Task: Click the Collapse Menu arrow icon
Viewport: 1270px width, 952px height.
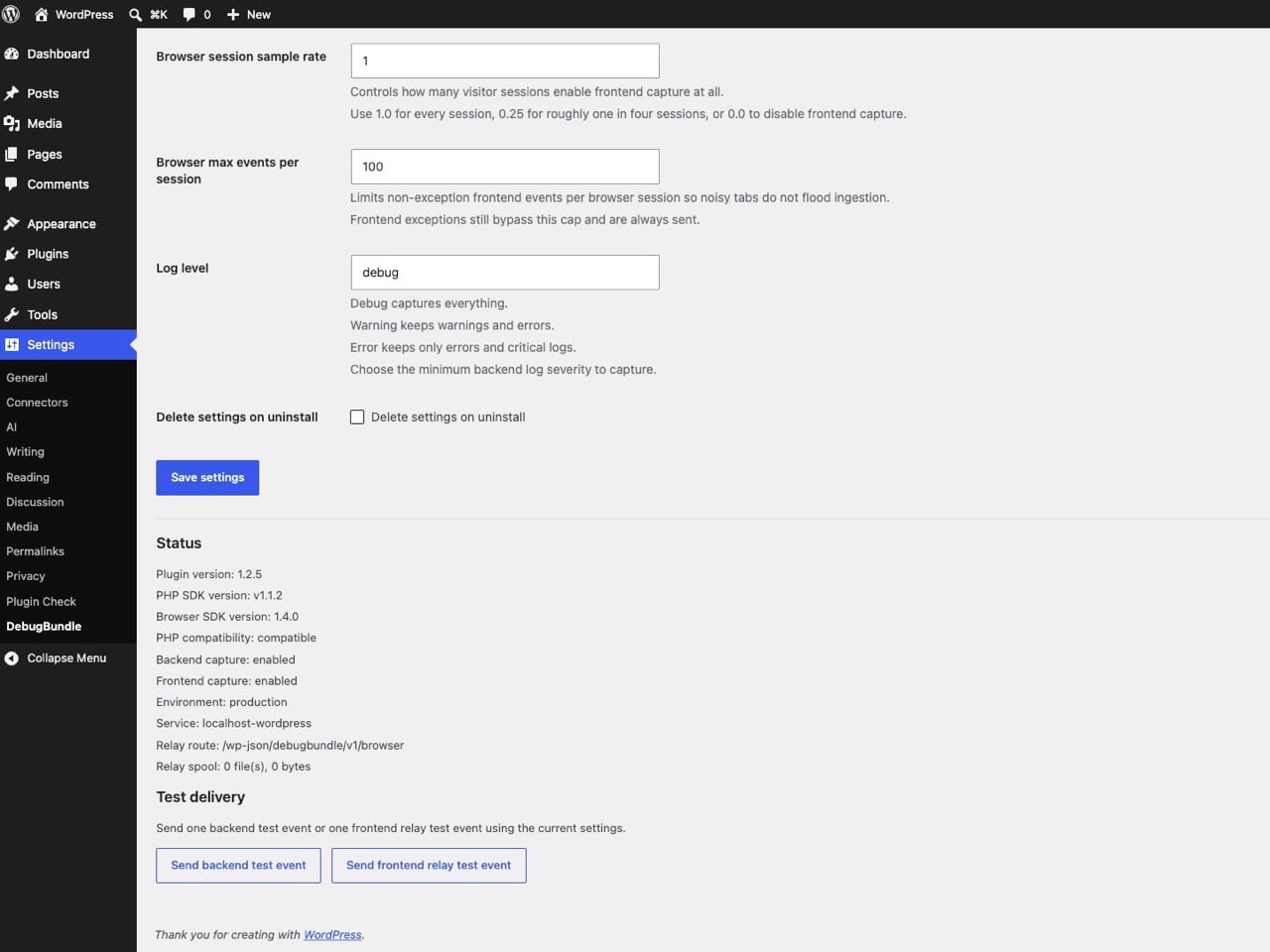Action: click(12, 657)
